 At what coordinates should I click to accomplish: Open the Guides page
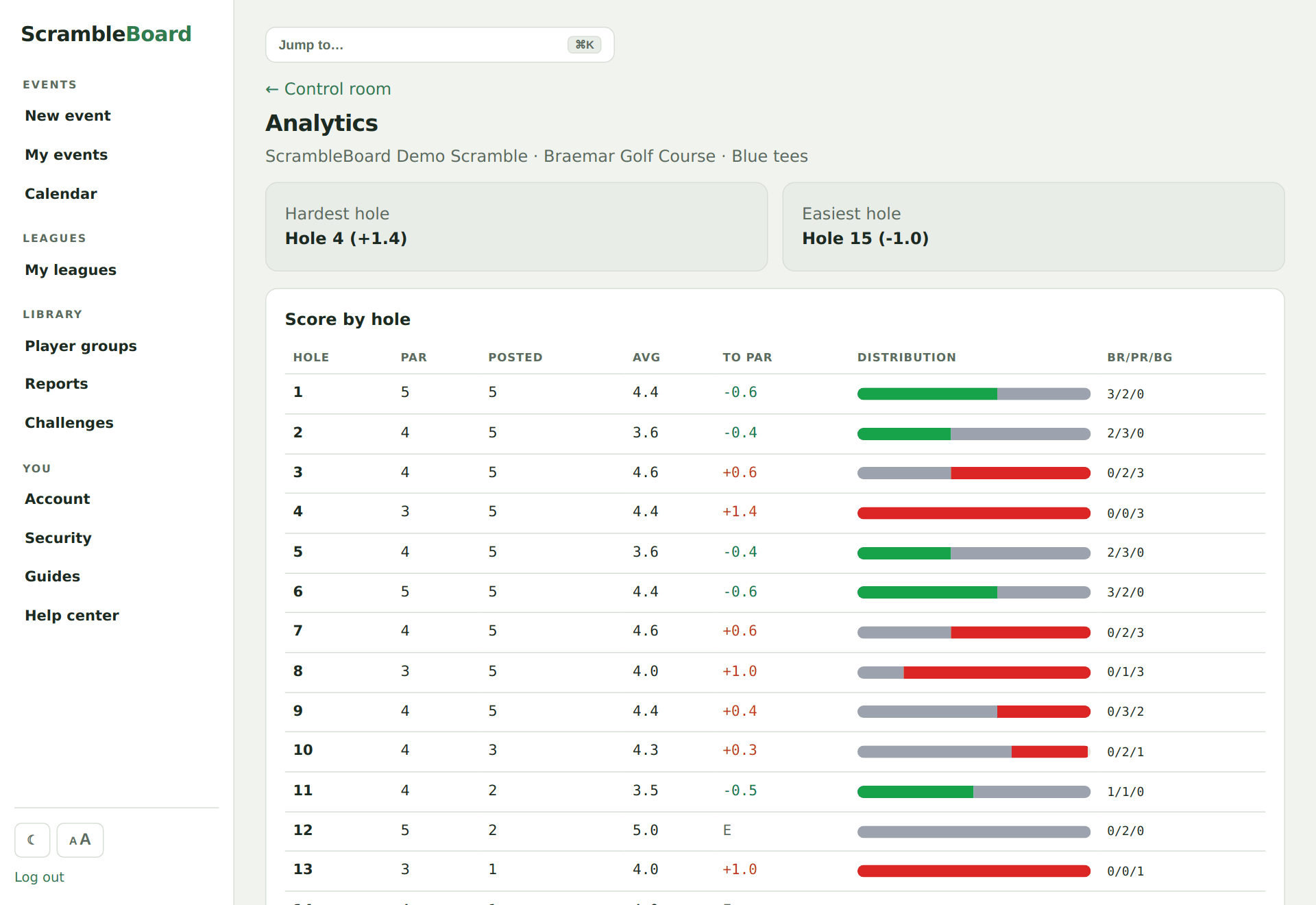(53, 577)
